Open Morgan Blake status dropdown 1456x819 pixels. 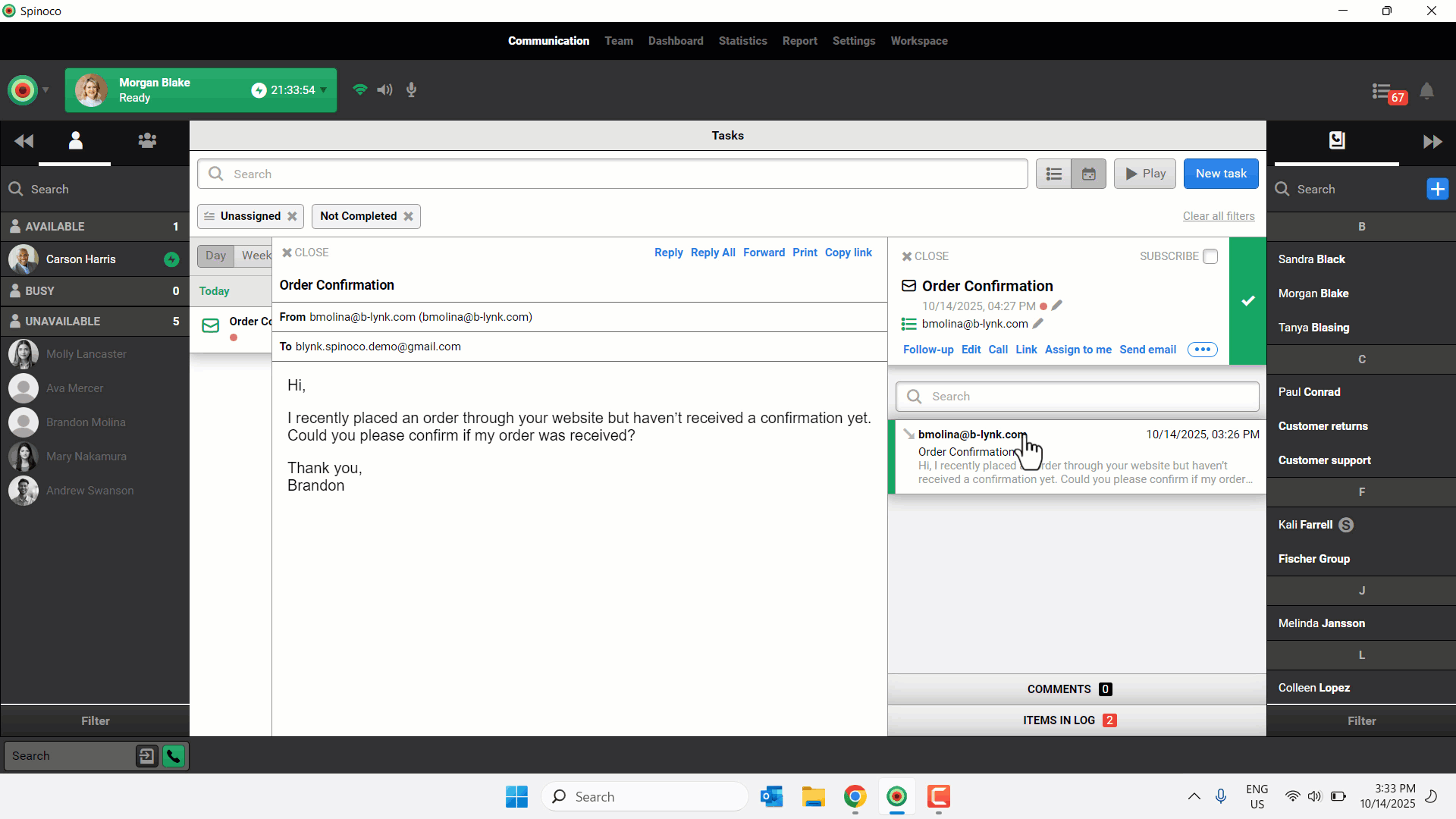324,90
